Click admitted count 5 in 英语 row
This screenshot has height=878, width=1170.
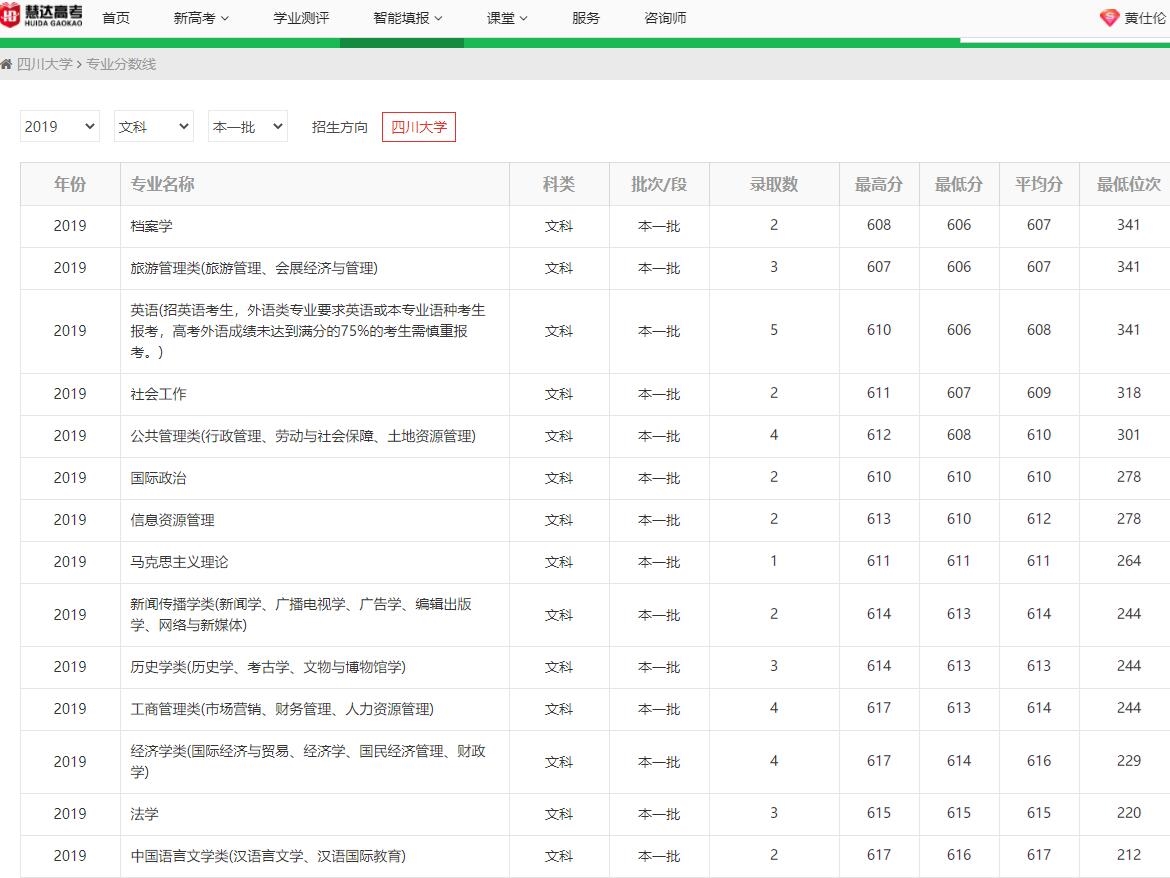pos(774,330)
